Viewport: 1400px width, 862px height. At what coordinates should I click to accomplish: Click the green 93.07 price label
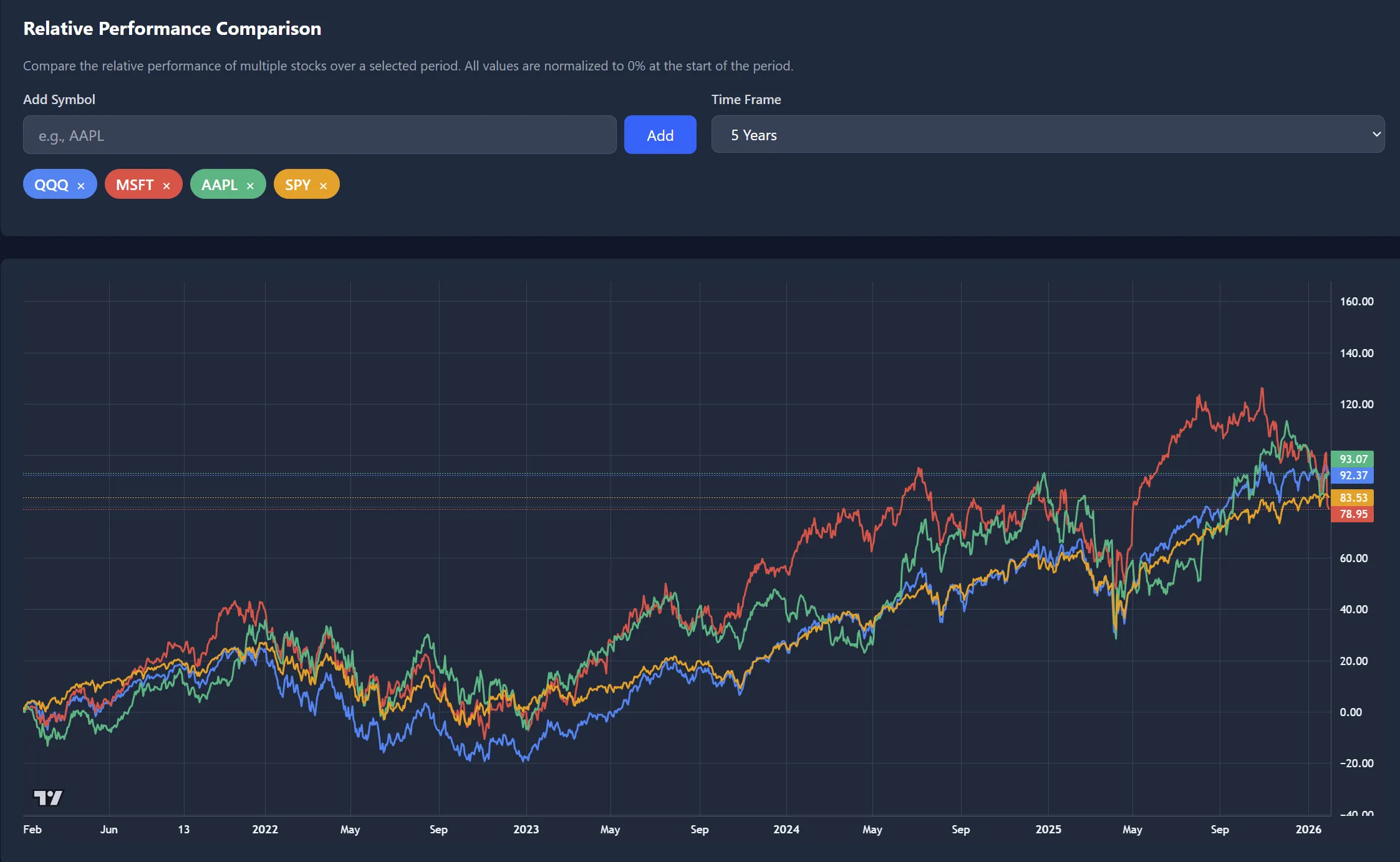pos(1352,459)
